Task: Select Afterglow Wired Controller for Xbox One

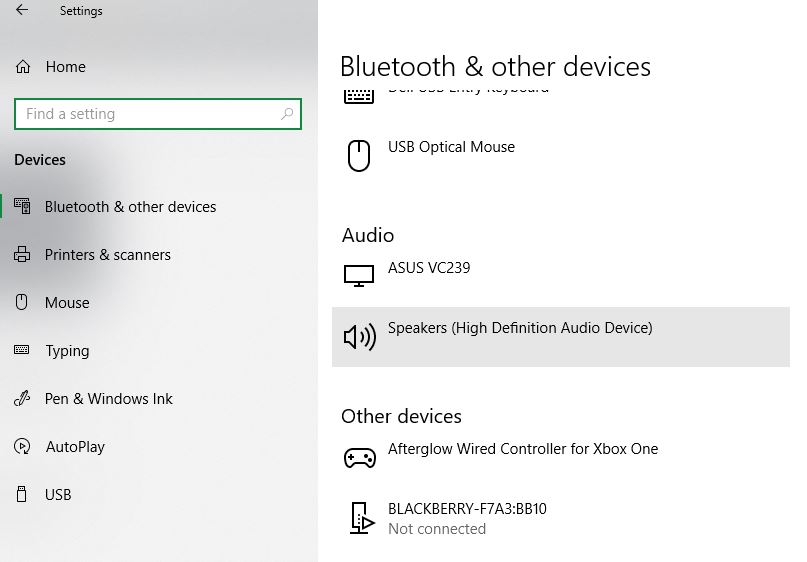Action: [522, 449]
